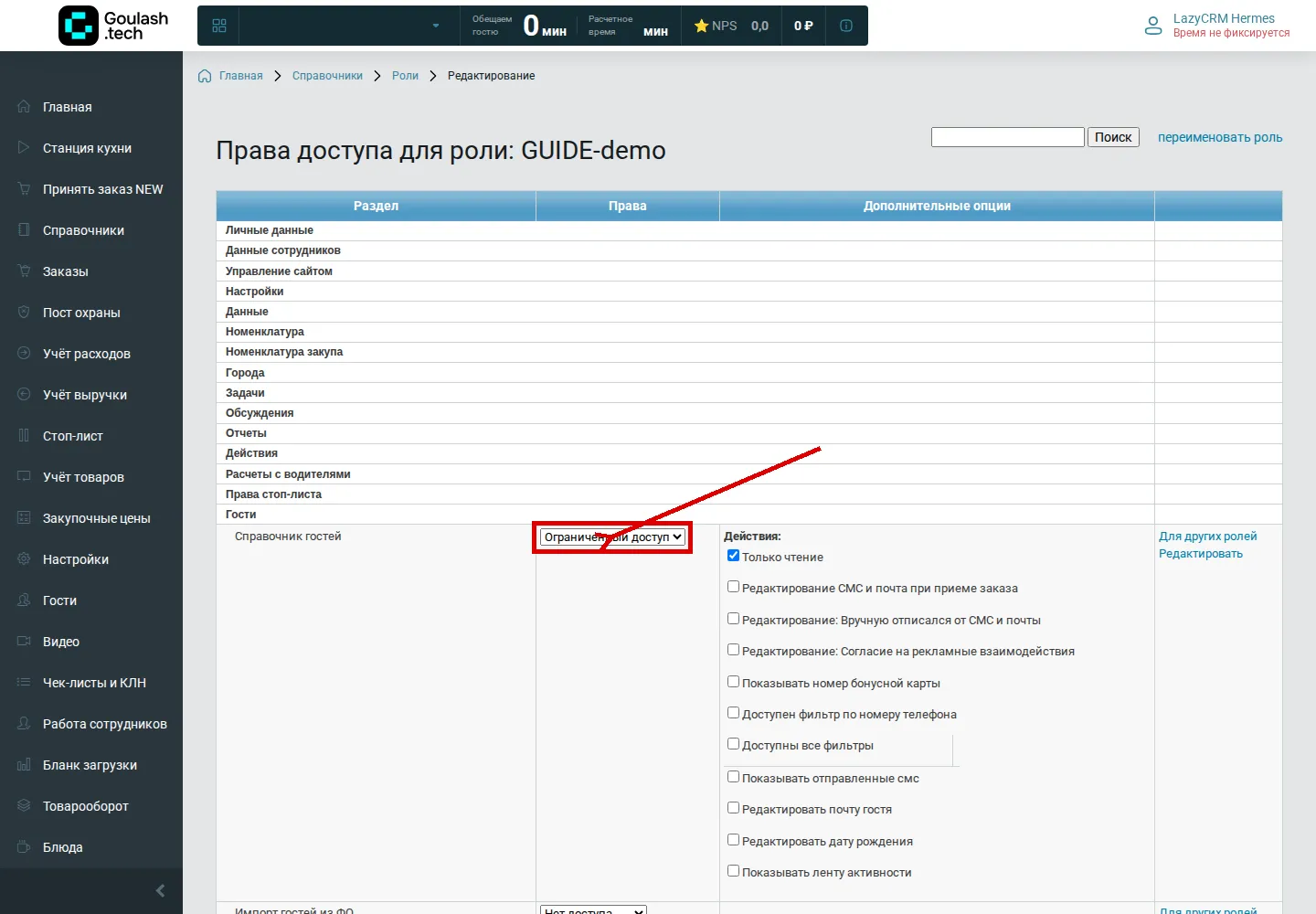Check Показывать номер бонусной карты

click(733, 682)
